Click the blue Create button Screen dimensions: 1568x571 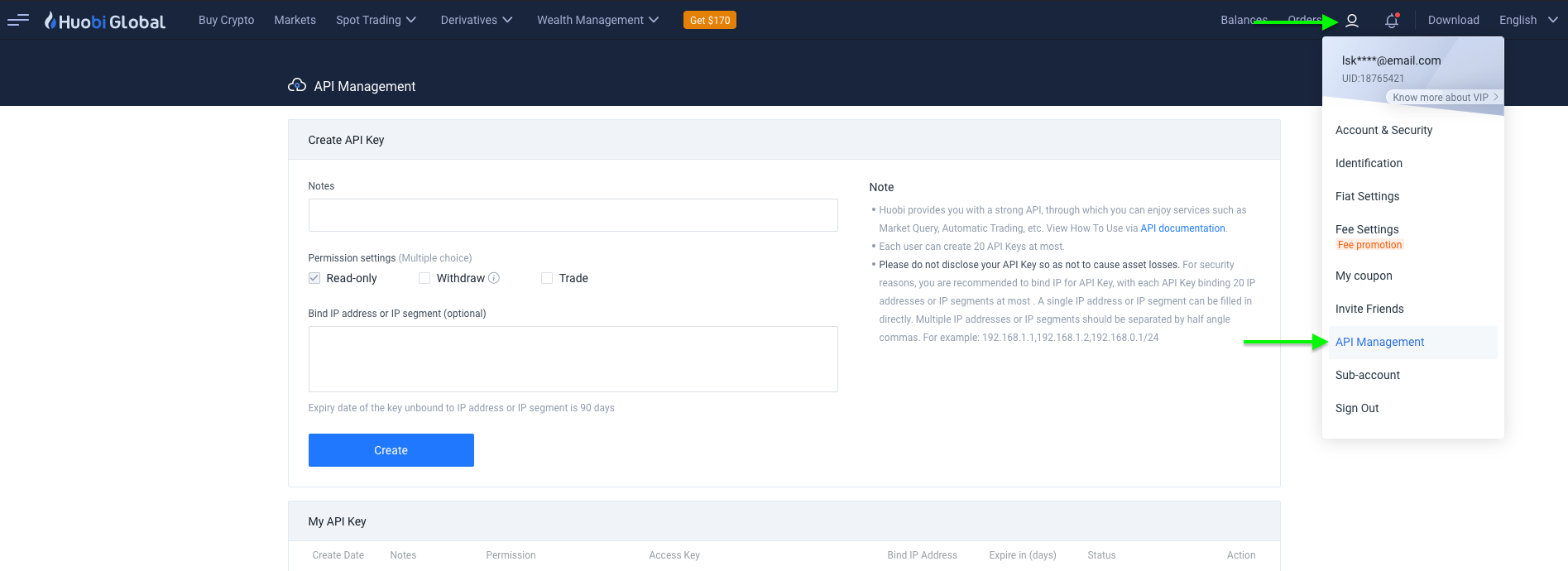pyautogui.click(x=391, y=450)
